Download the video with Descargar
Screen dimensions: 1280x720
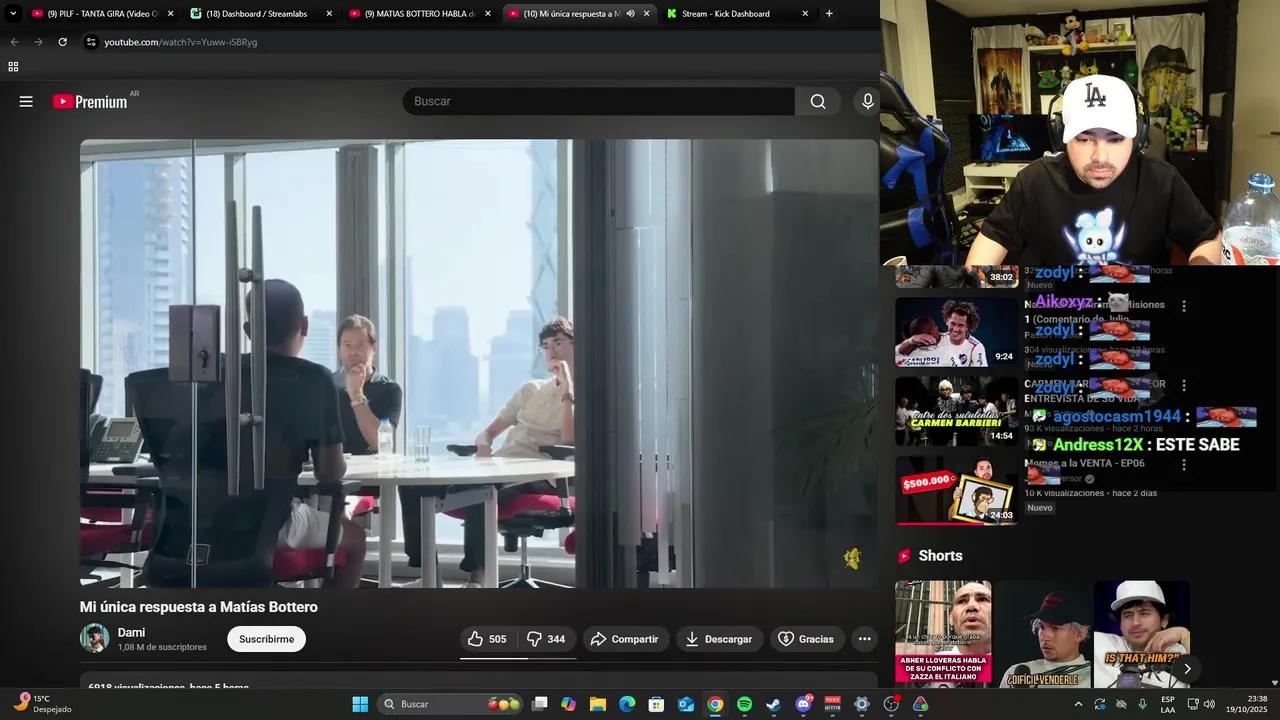(719, 639)
